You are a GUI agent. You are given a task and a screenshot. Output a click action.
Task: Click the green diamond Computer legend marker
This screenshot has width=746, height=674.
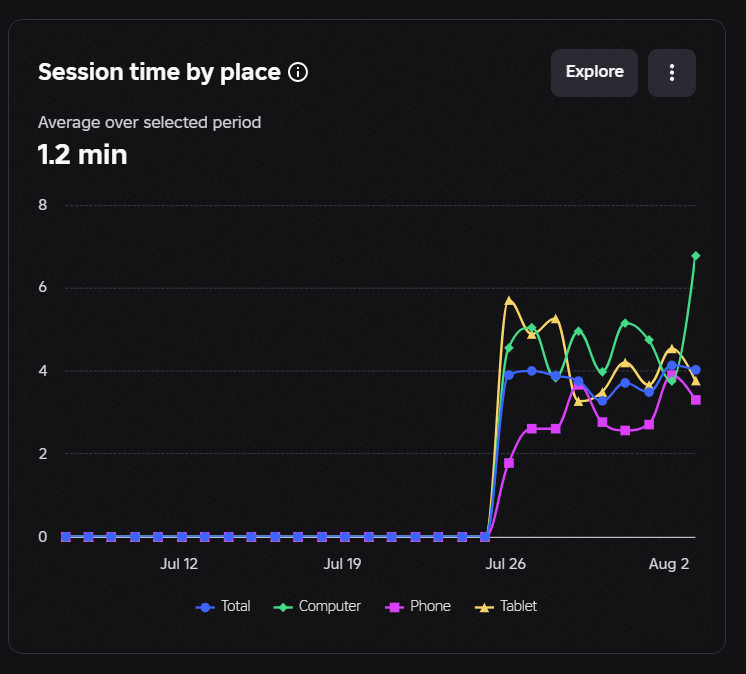(283, 607)
